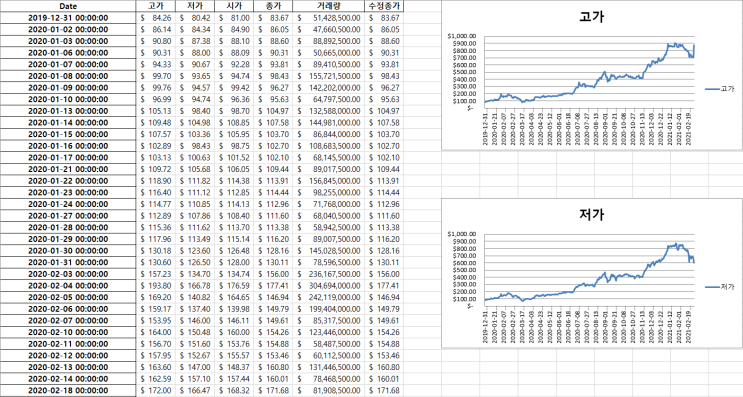Select the 시가 column header cell
Viewport: 743px width, 397px height.
click(x=234, y=6)
